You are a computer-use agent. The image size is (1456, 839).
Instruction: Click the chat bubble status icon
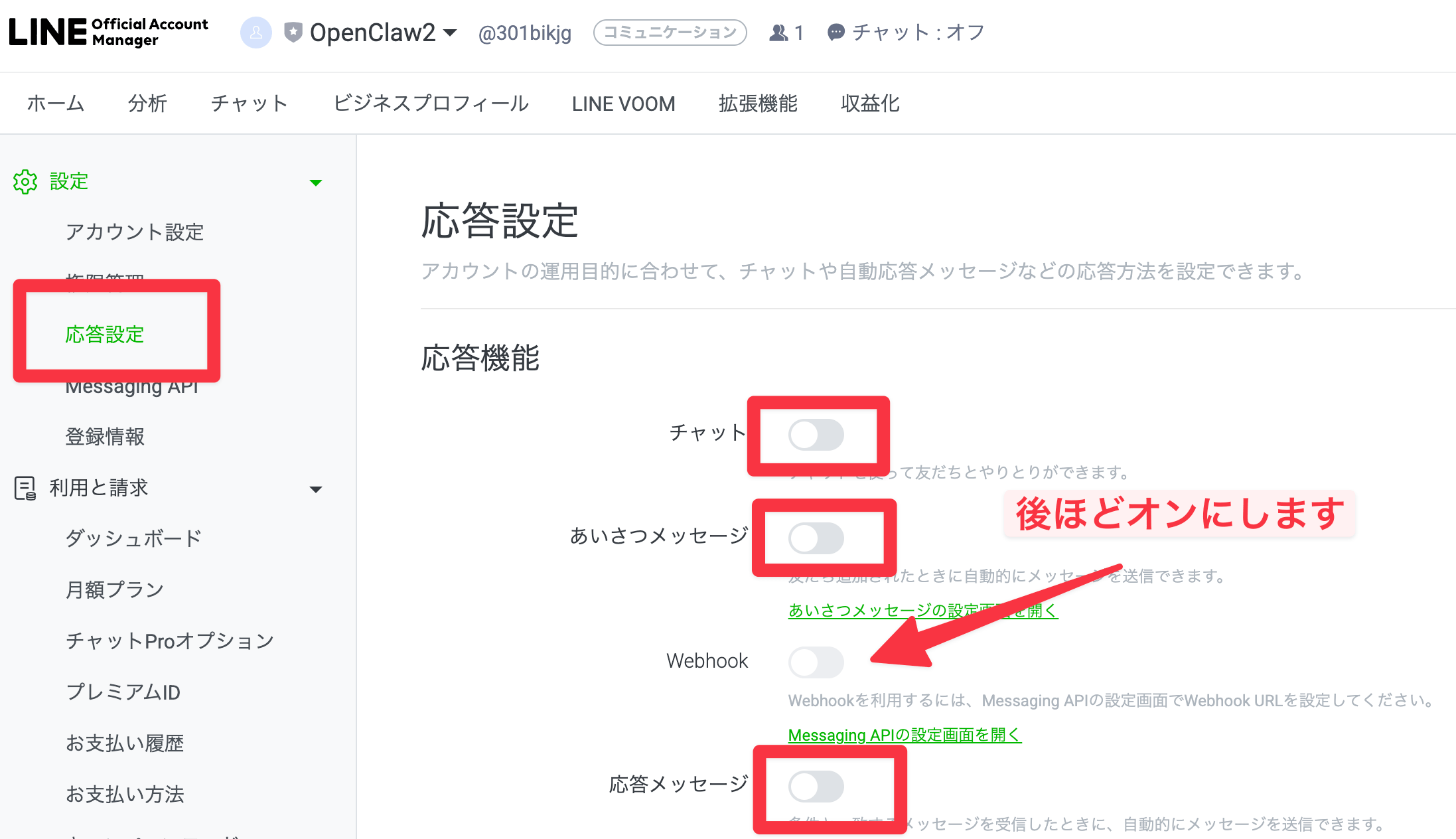(836, 33)
